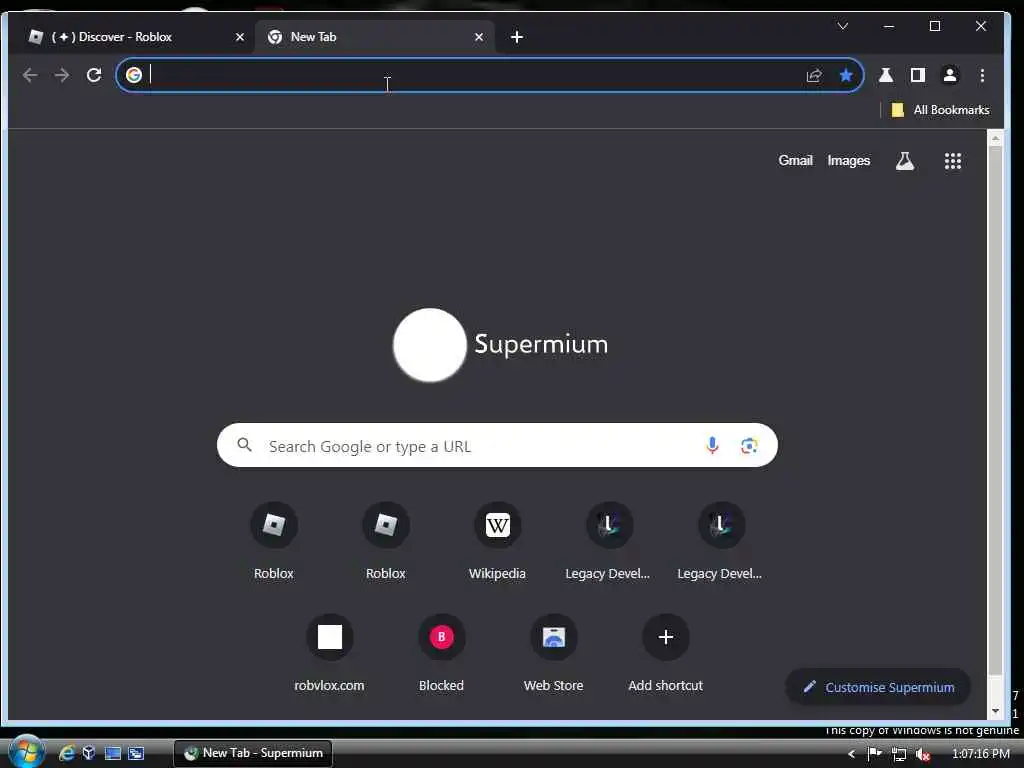1024x768 pixels.
Task: Open a new tab with plus button
Action: [517, 37]
